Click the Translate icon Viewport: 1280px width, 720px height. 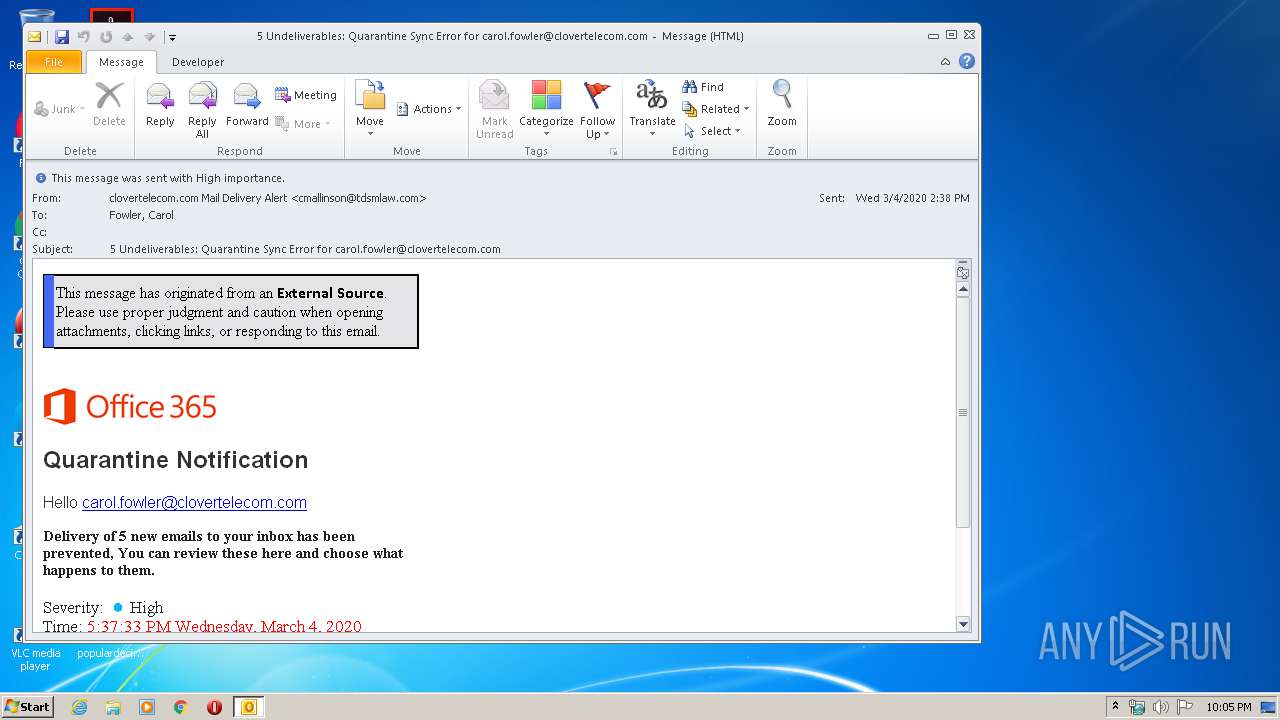[x=652, y=110]
